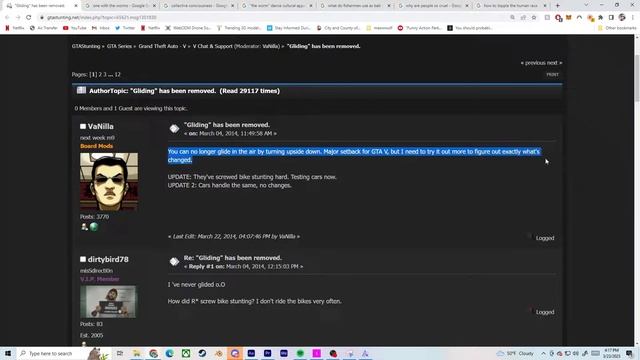Launch Steam from the taskbar
640x360 pixels.
(202, 353)
